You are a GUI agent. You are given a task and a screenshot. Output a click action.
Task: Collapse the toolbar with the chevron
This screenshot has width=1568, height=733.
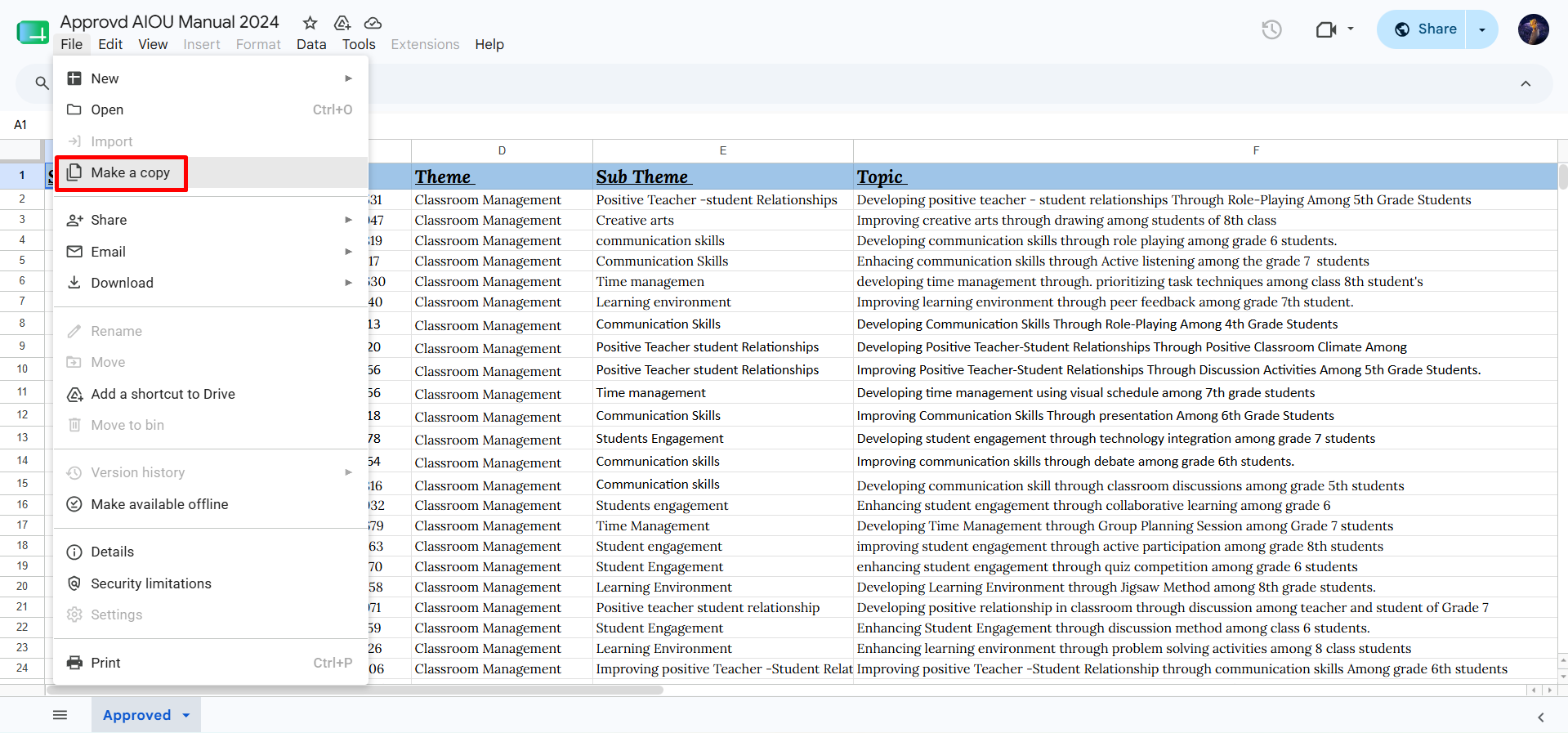[1526, 83]
